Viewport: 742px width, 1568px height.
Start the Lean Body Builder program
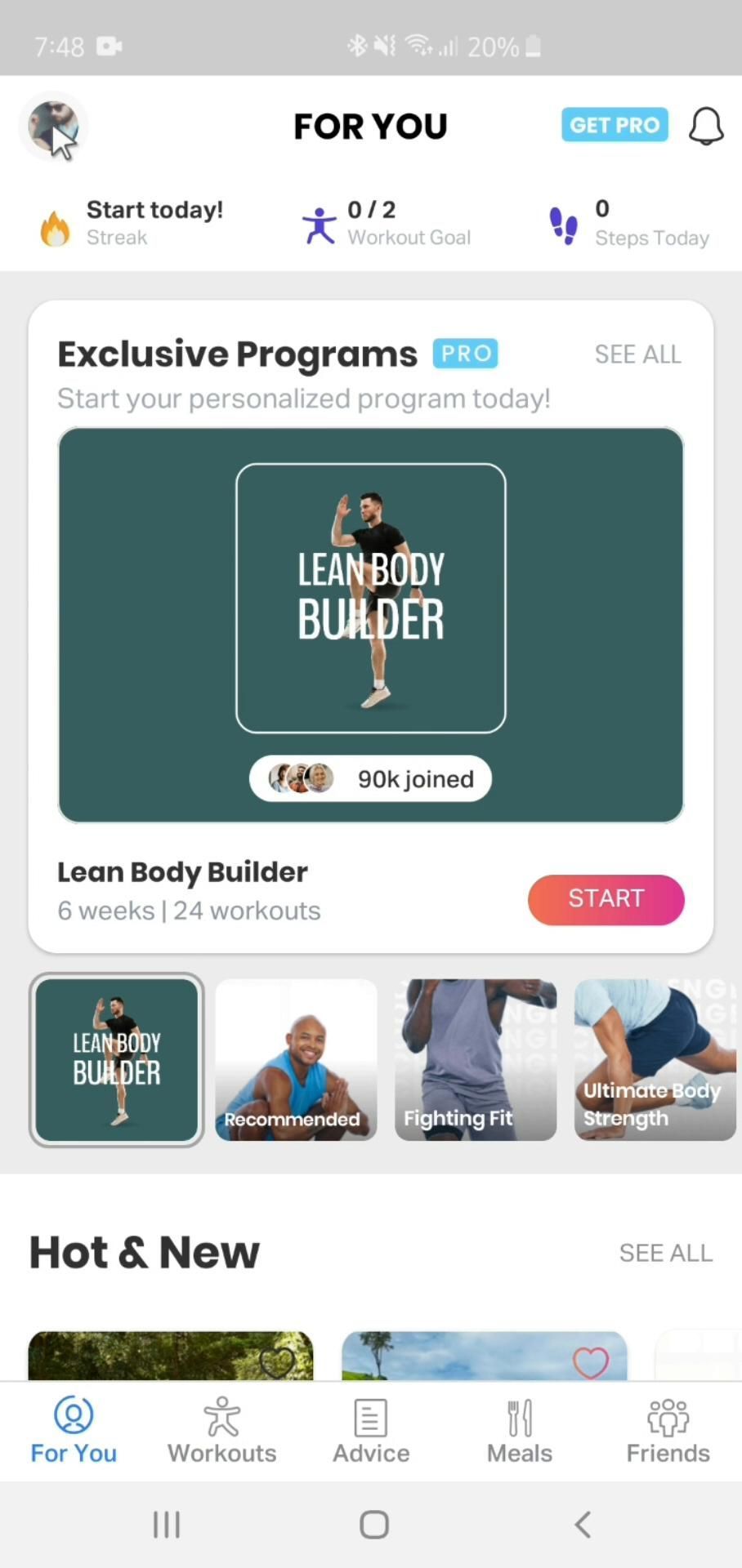click(x=606, y=899)
